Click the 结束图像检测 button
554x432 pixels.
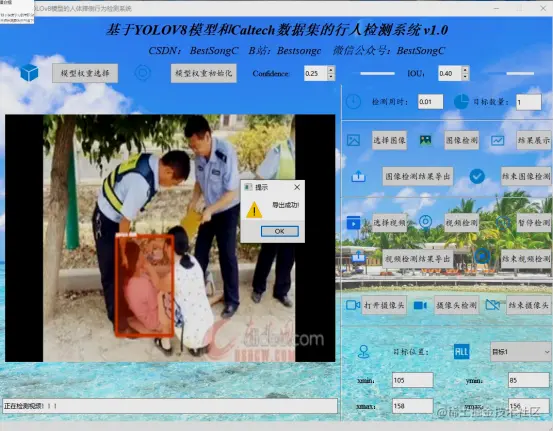[x=526, y=176]
